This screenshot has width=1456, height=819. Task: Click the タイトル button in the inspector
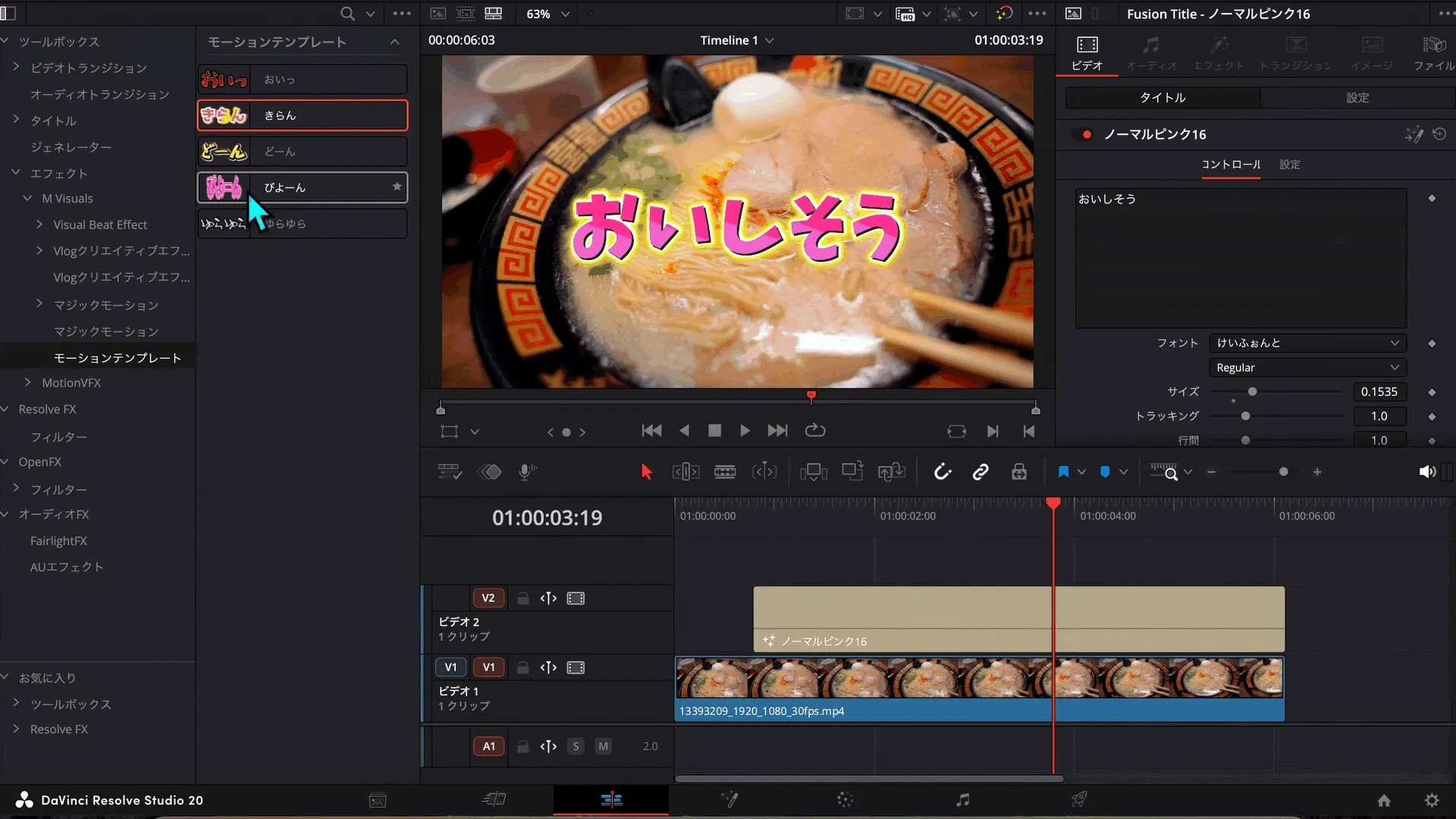1162,97
